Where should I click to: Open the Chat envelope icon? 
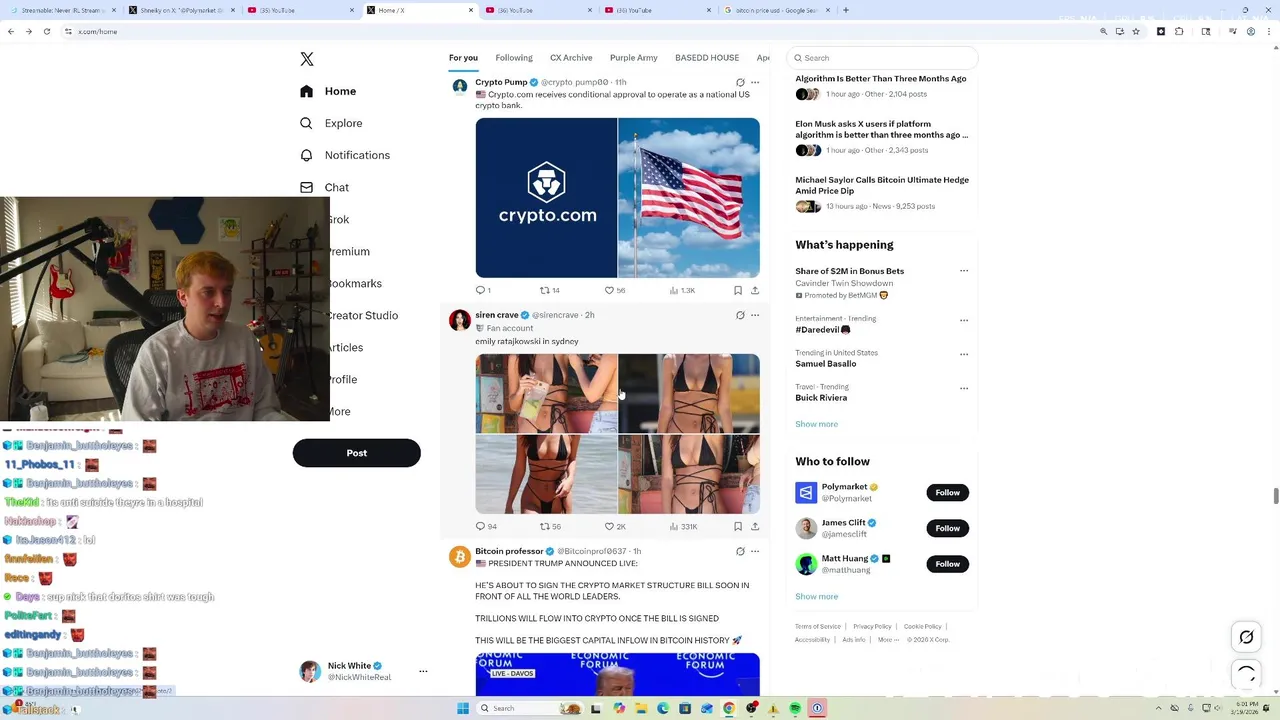click(307, 187)
